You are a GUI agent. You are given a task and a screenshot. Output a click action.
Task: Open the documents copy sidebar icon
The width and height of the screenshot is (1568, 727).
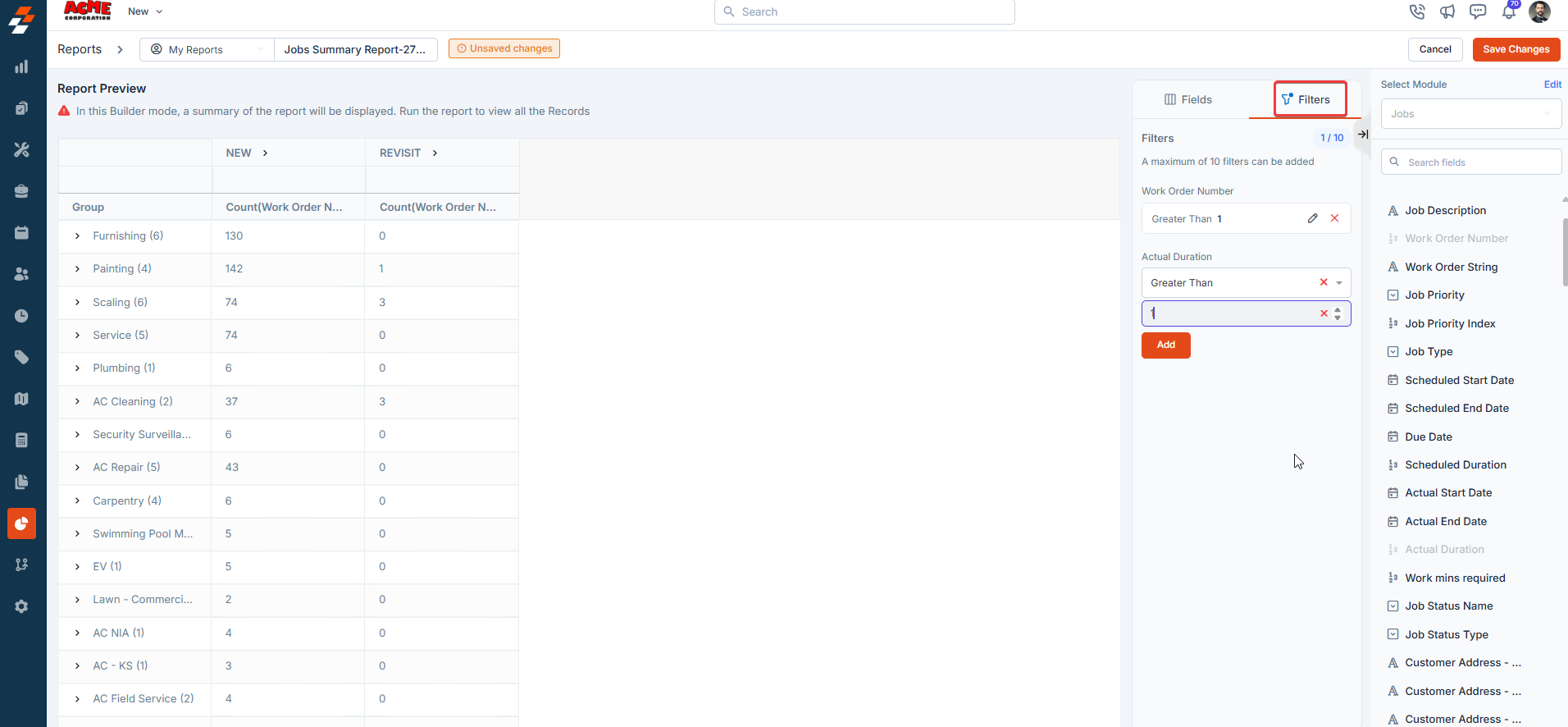click(21, 482)
